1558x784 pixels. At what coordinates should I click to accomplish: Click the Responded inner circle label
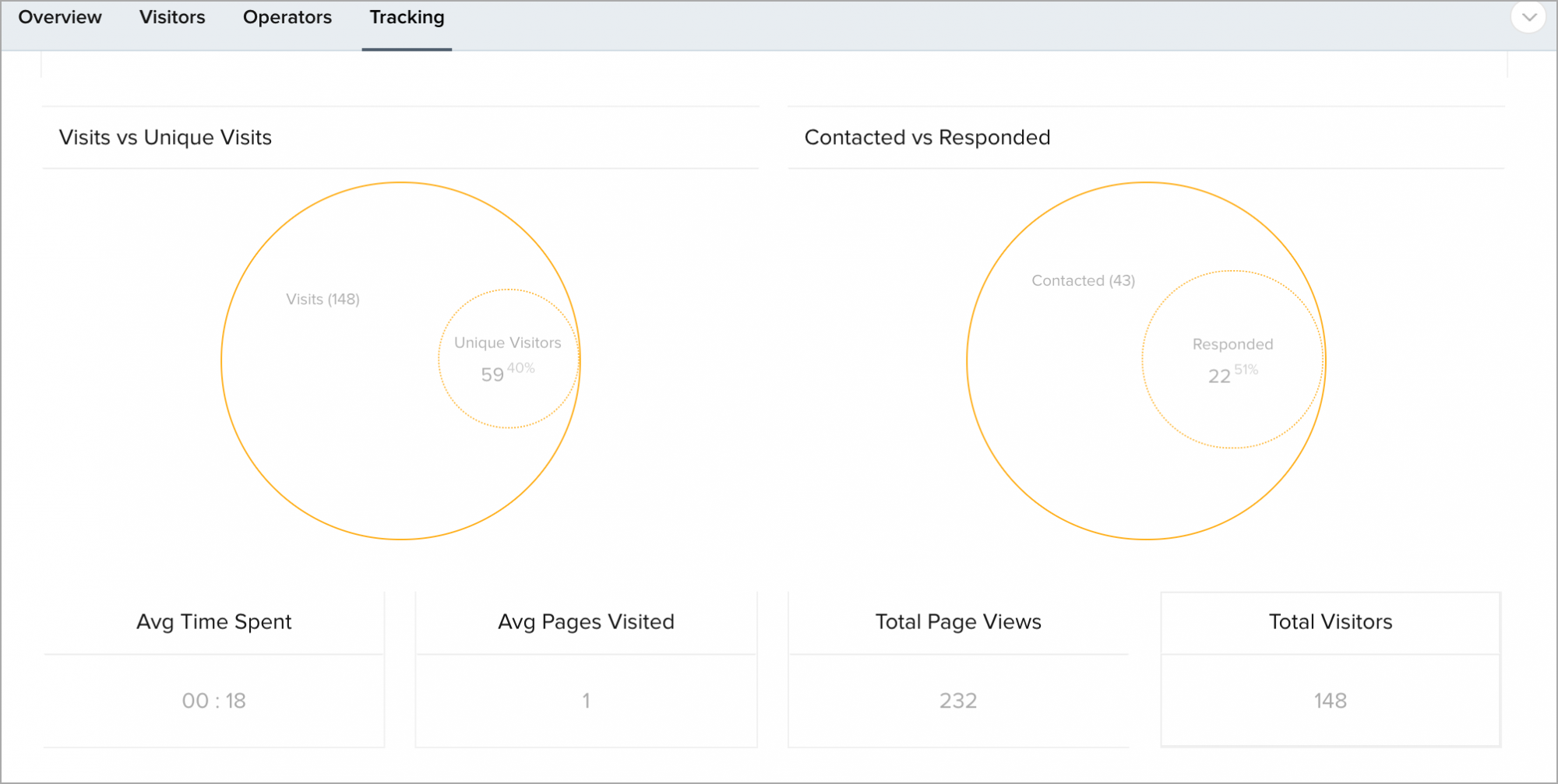pyautogui.click(x=1232, y=344)
